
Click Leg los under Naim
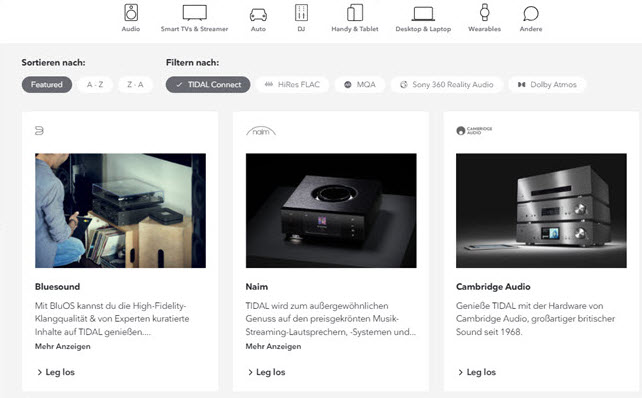pyautogui.click(x=267, y=372)
